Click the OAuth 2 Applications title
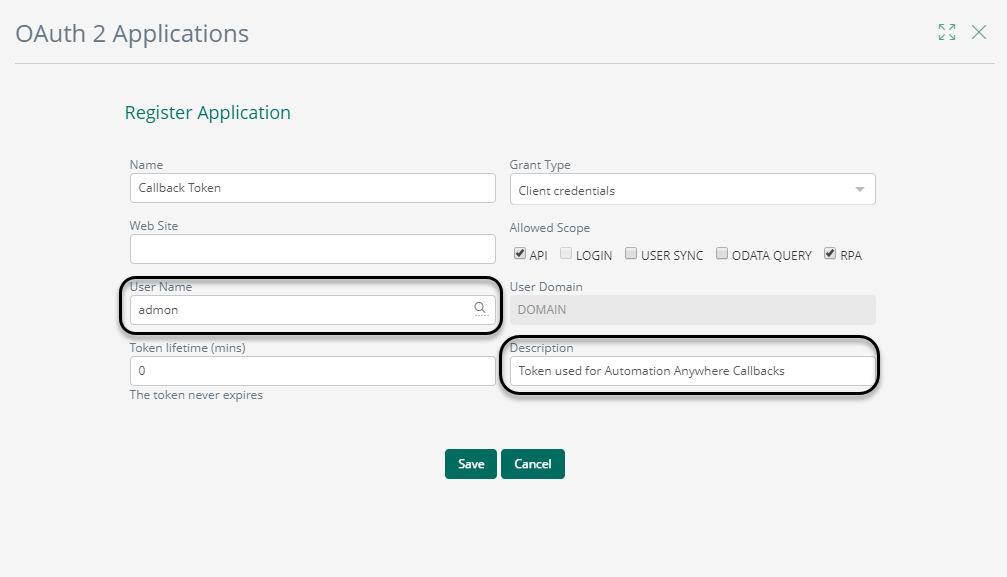This screenshot has height=577, width=1007. point(132,33)
